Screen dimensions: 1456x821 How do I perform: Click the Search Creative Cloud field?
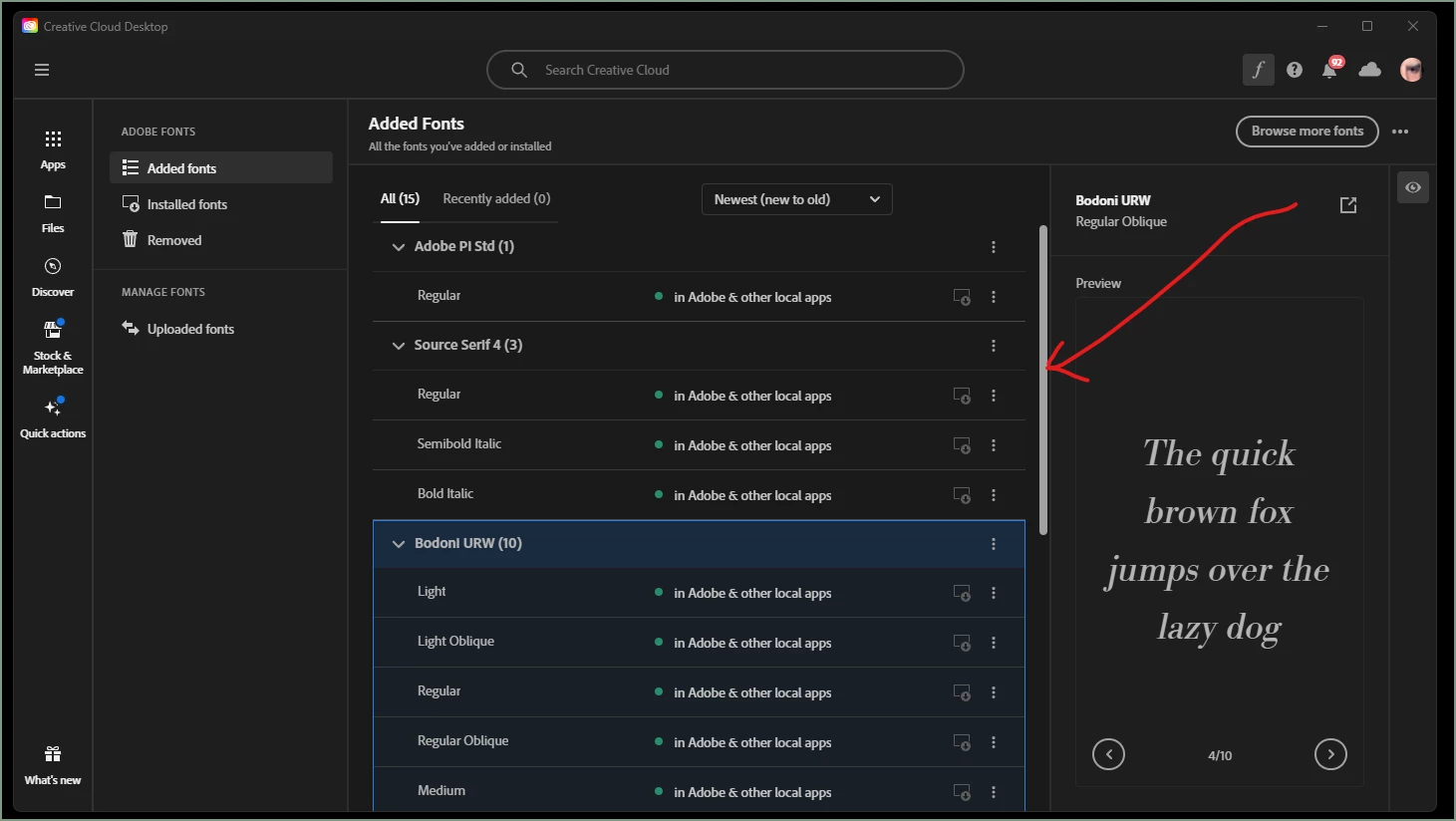tap(726, 70)
